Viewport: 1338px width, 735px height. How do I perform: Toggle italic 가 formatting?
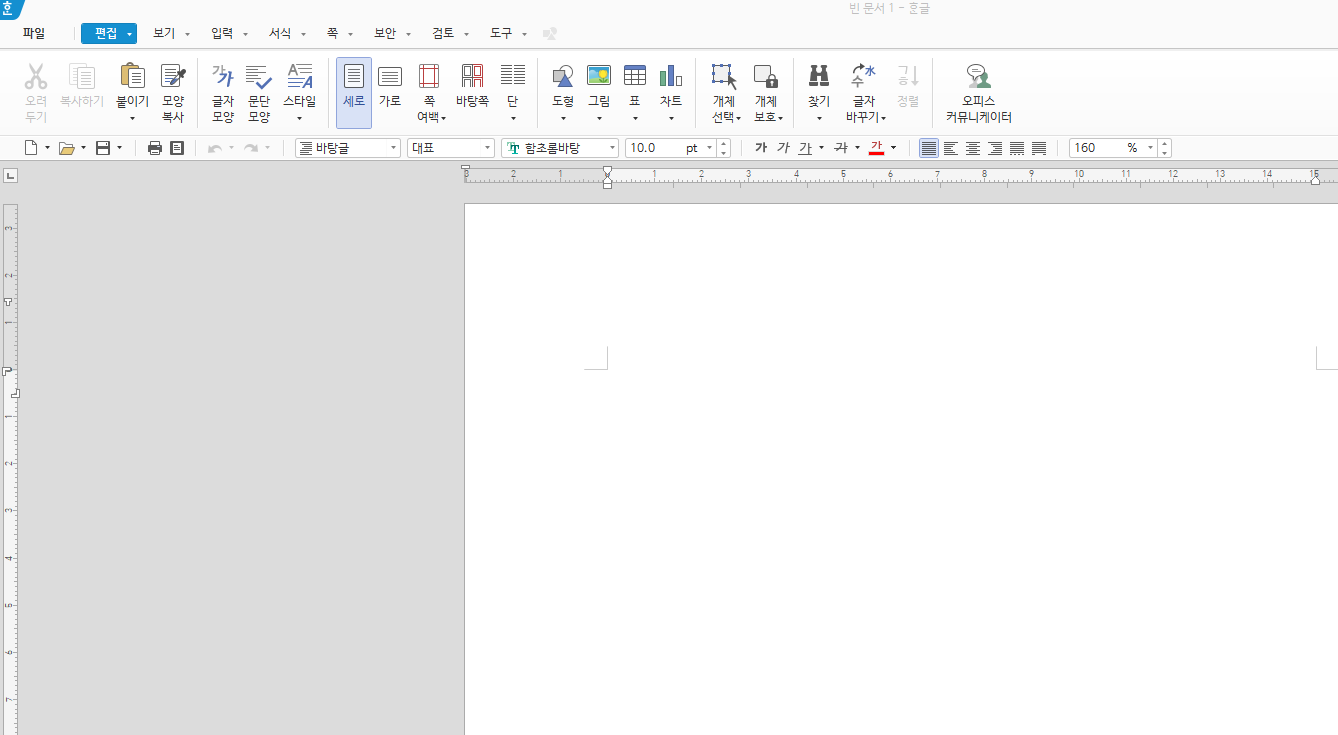coord(783,148)
